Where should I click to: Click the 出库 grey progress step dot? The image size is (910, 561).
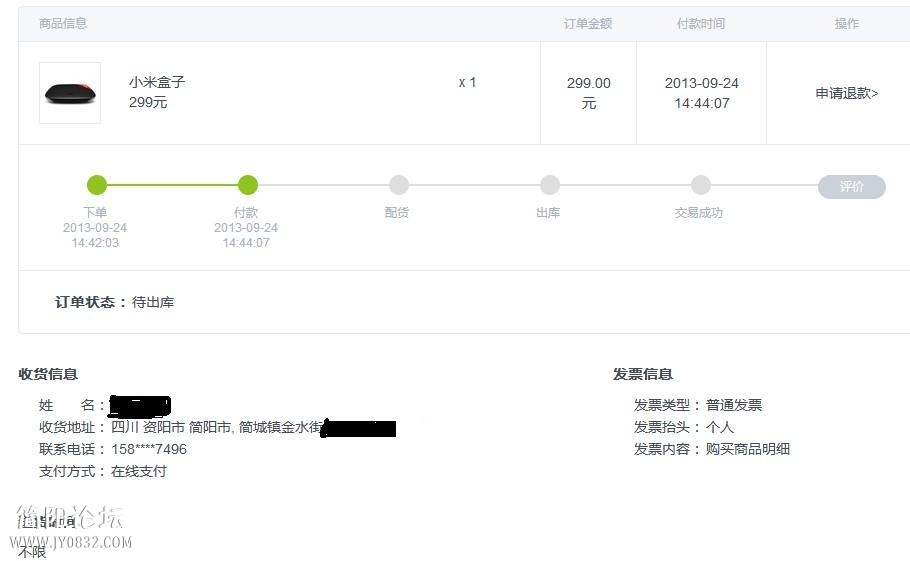[550, 185]
